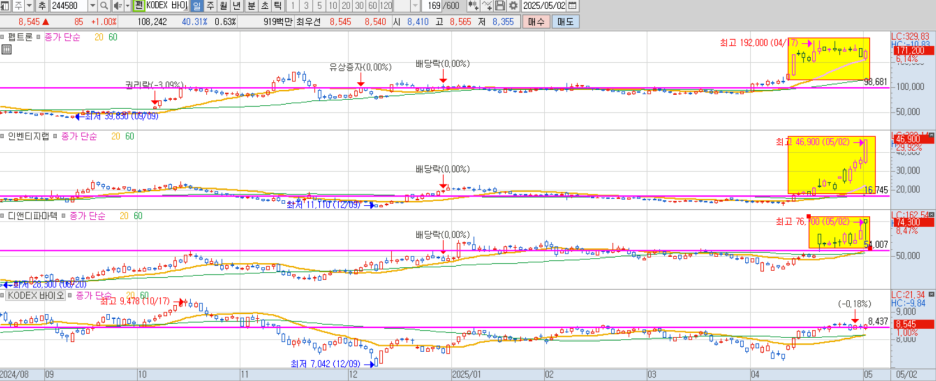
Task: Open the 주 market type dropdown arrow
Action: click(29, 6)
